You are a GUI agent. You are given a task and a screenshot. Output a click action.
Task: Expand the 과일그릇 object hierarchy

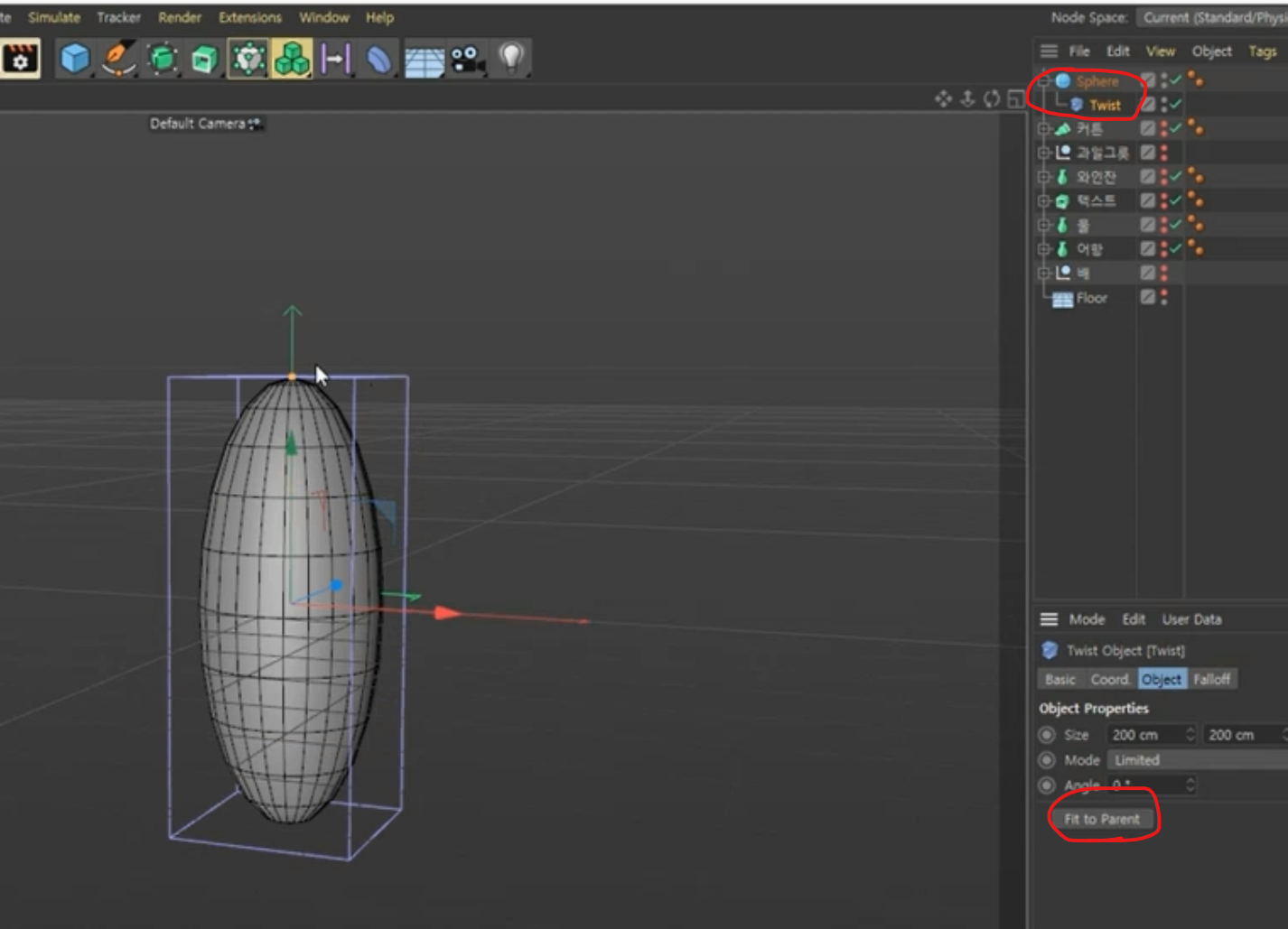pyautogui.click(x=1044, y=153)
